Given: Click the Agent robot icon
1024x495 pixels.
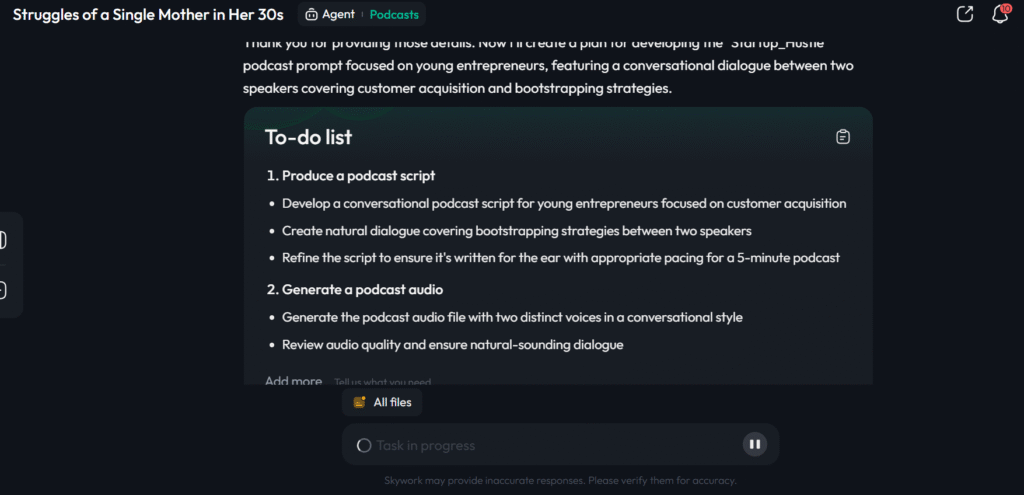Looking at the screenshot, I should [312, 15].
